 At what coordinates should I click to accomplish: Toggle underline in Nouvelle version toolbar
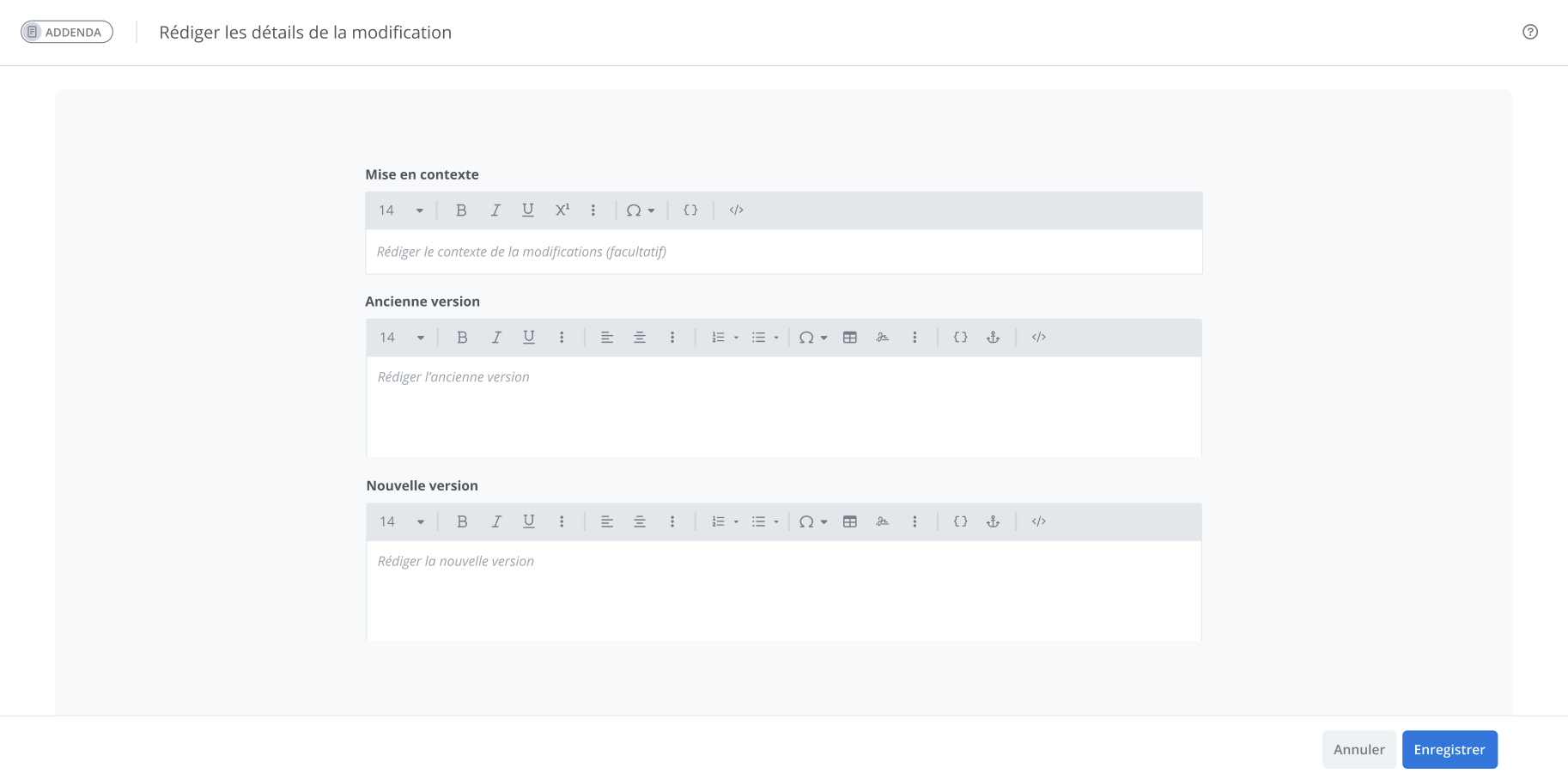(x=528, y=521)
